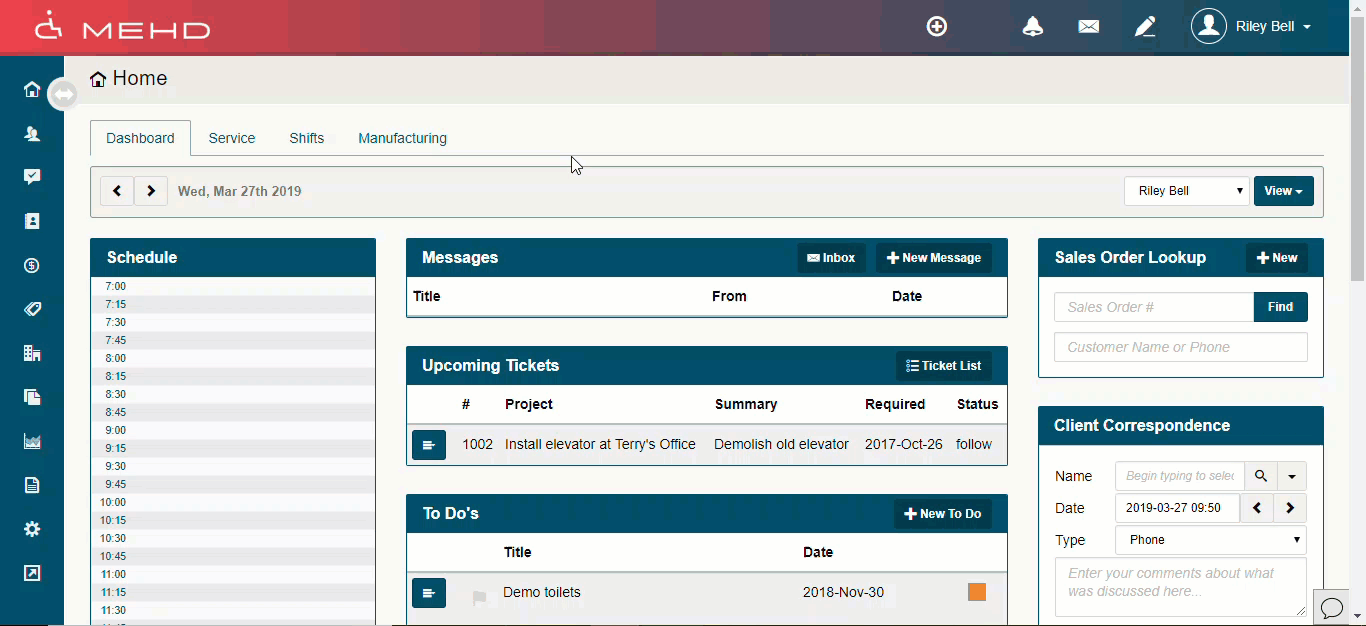
Task: Click the 'follow' ticket status
Action: 974,444
